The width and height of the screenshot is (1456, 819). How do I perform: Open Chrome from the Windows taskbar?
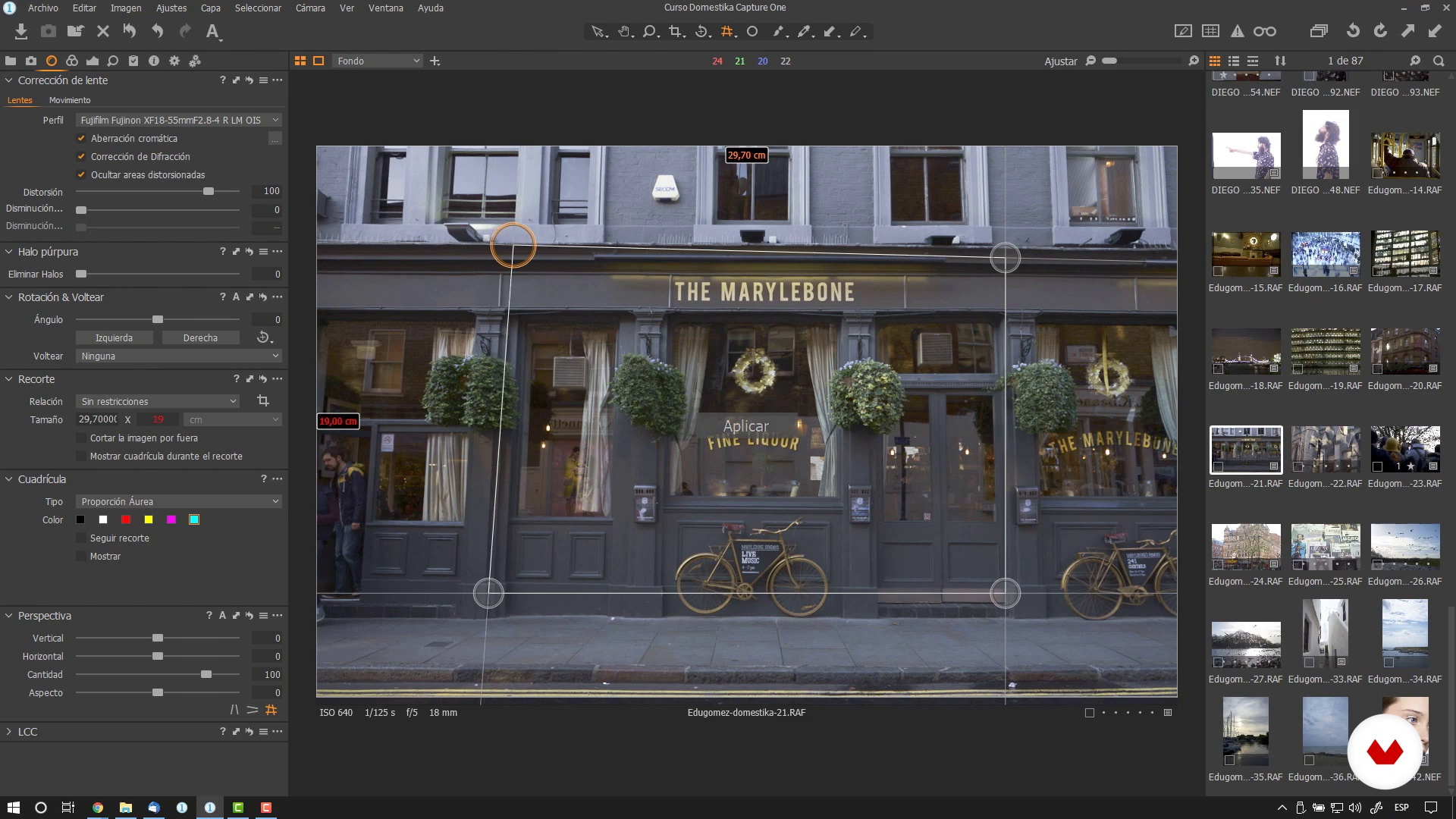tap(98, 808)
